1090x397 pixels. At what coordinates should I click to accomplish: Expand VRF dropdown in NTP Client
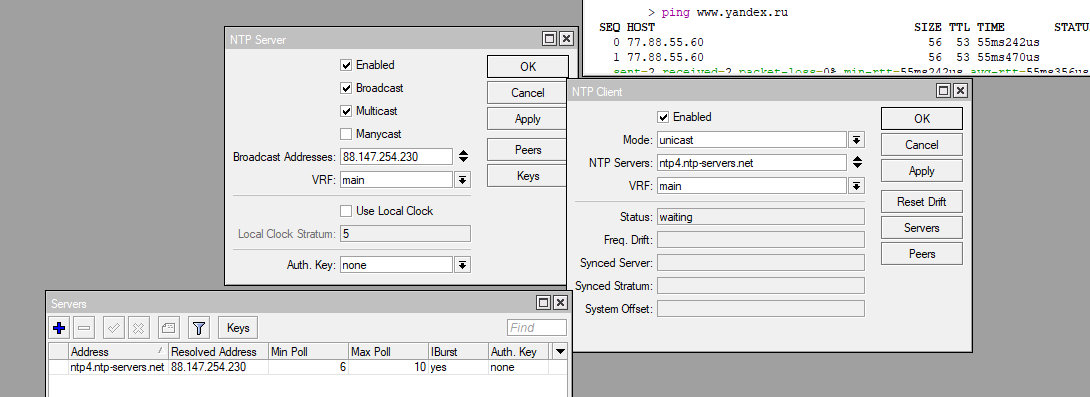point(856,186)
